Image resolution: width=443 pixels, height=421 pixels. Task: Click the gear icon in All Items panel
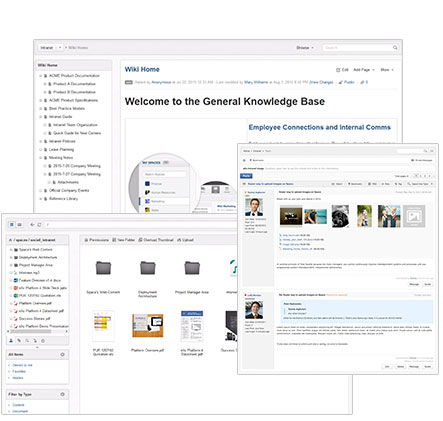(x=62, y=354)
